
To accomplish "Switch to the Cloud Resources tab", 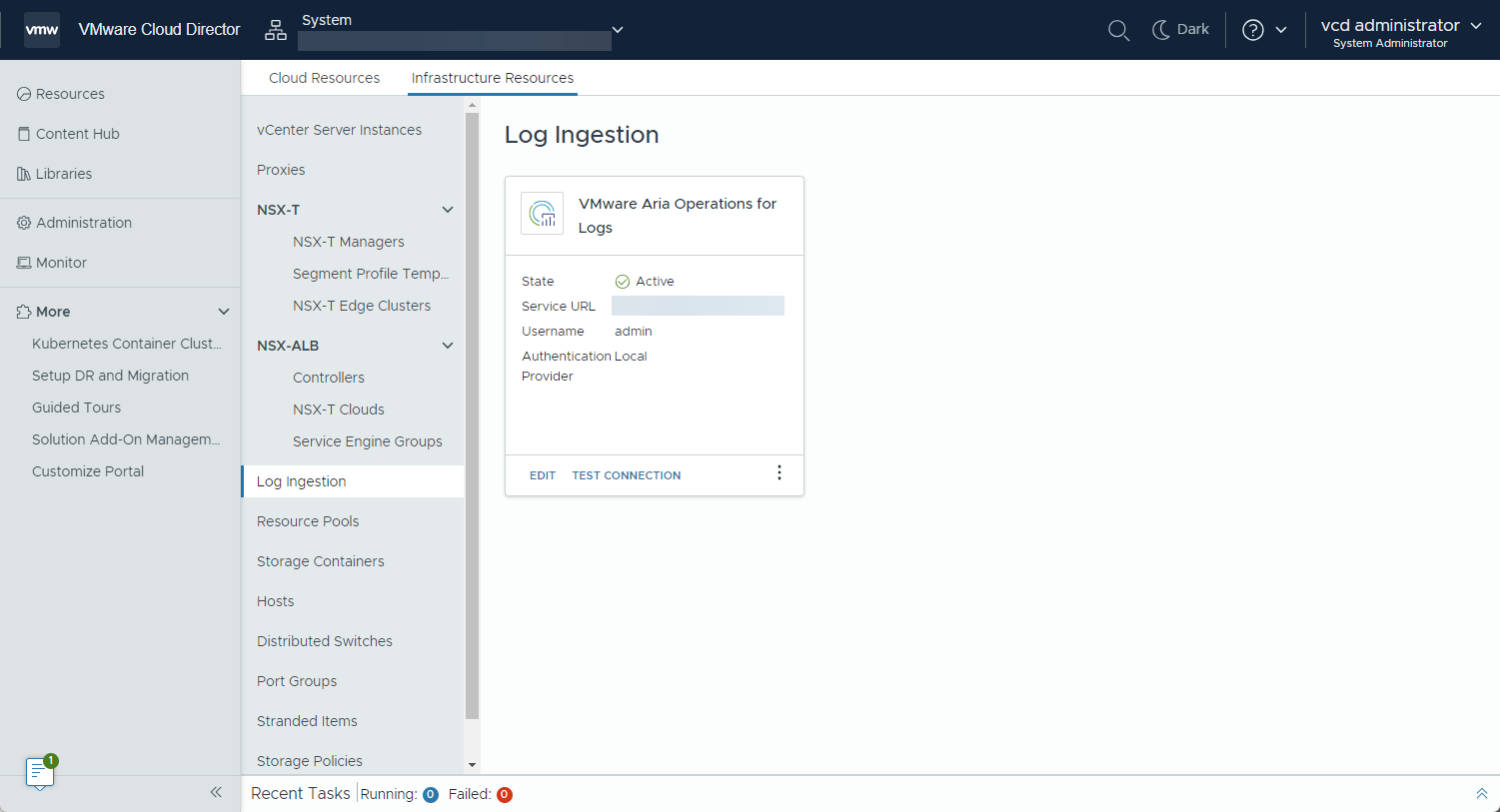I will 324,78.
